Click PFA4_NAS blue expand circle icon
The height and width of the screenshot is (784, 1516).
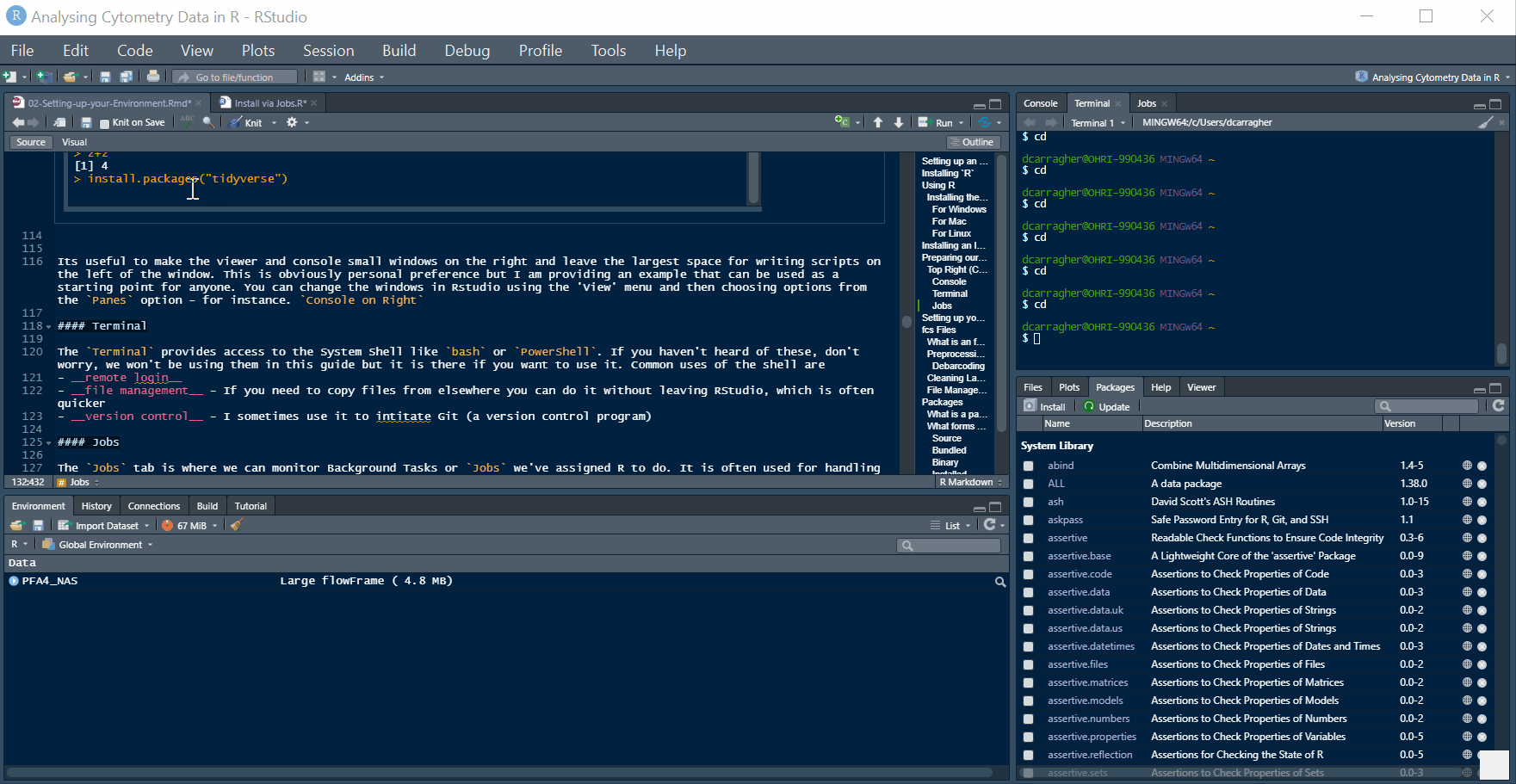point(14,581)
